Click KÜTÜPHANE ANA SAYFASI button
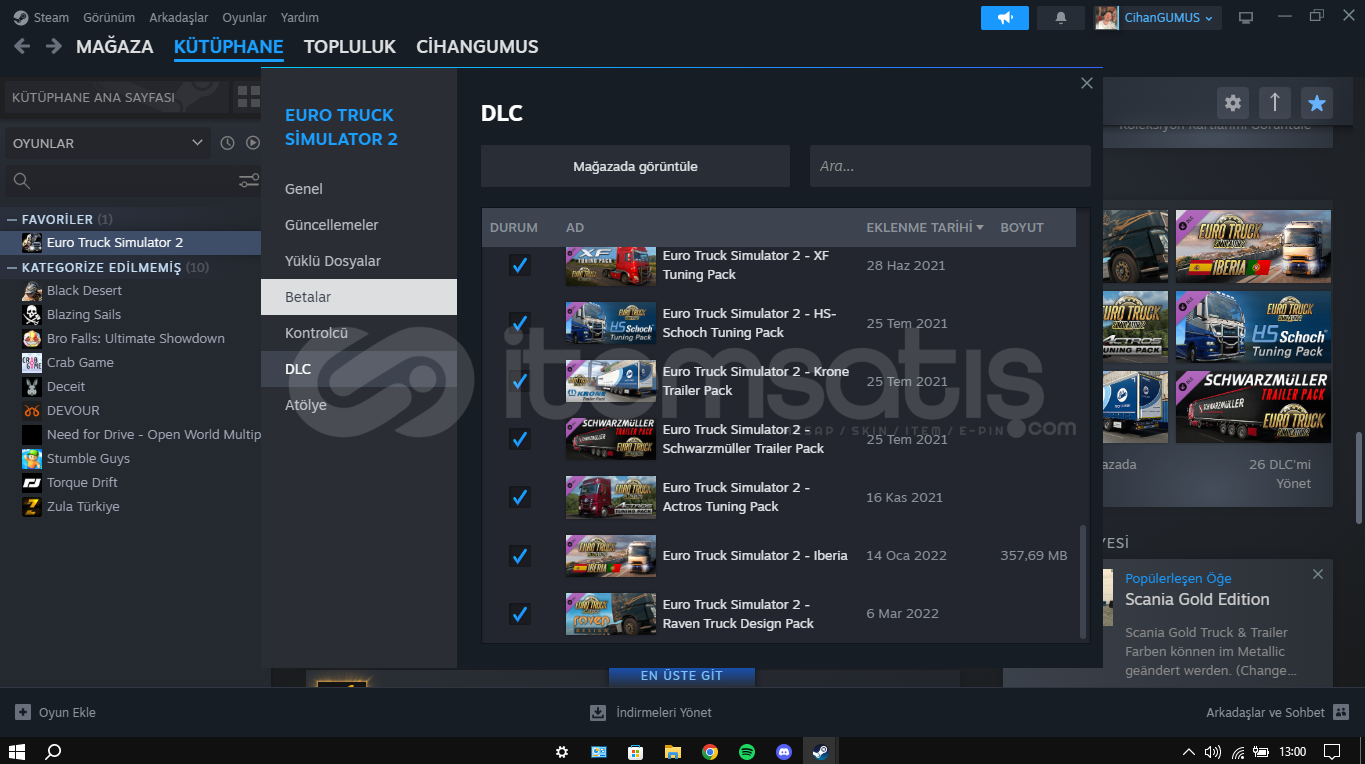This screenshot has width=1365, height=764. point(115,97)
